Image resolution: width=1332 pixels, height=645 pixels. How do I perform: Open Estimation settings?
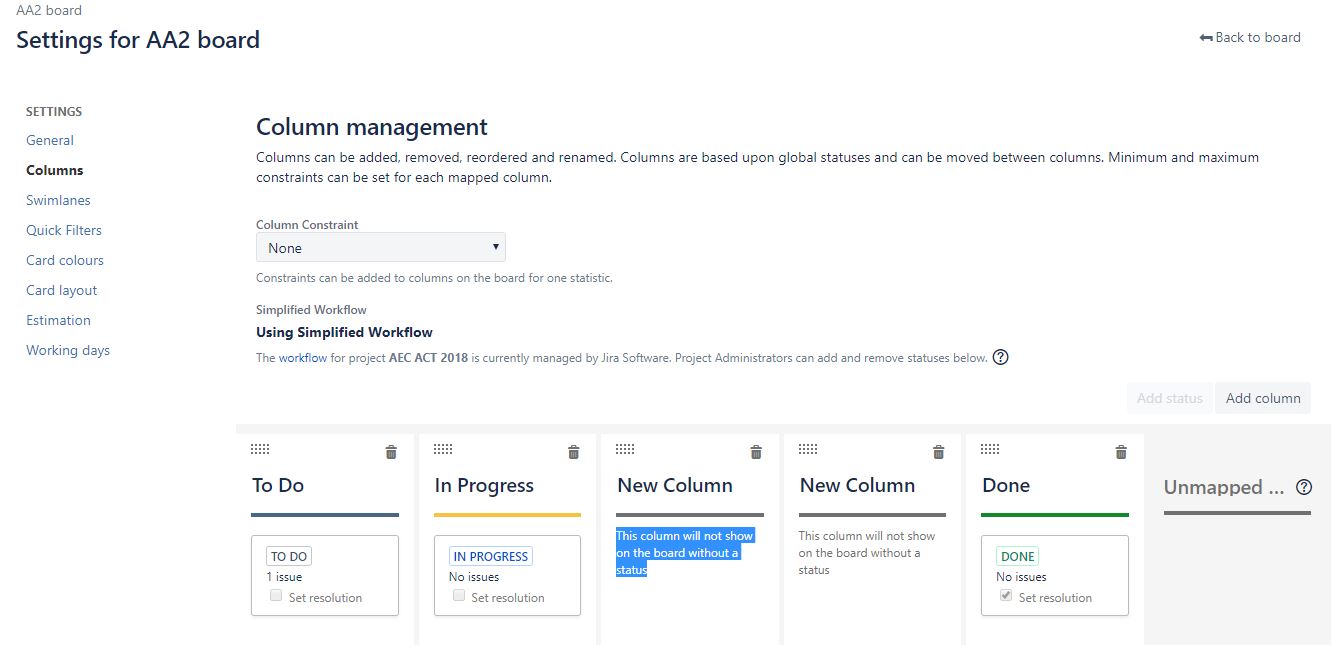(x=58, y=320)
